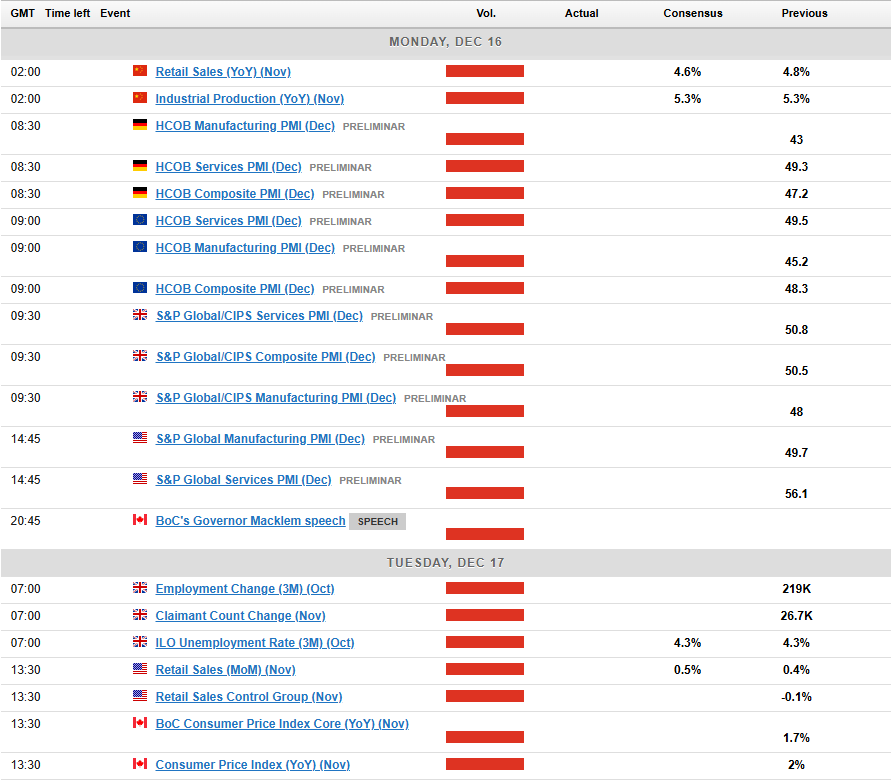Image resolution: width=891 pixels, height=780 pixels.
Task: Click Germany flag beside HCOB Manufacturing PMI
Action: pyautogui.click(x=140, y=124)
